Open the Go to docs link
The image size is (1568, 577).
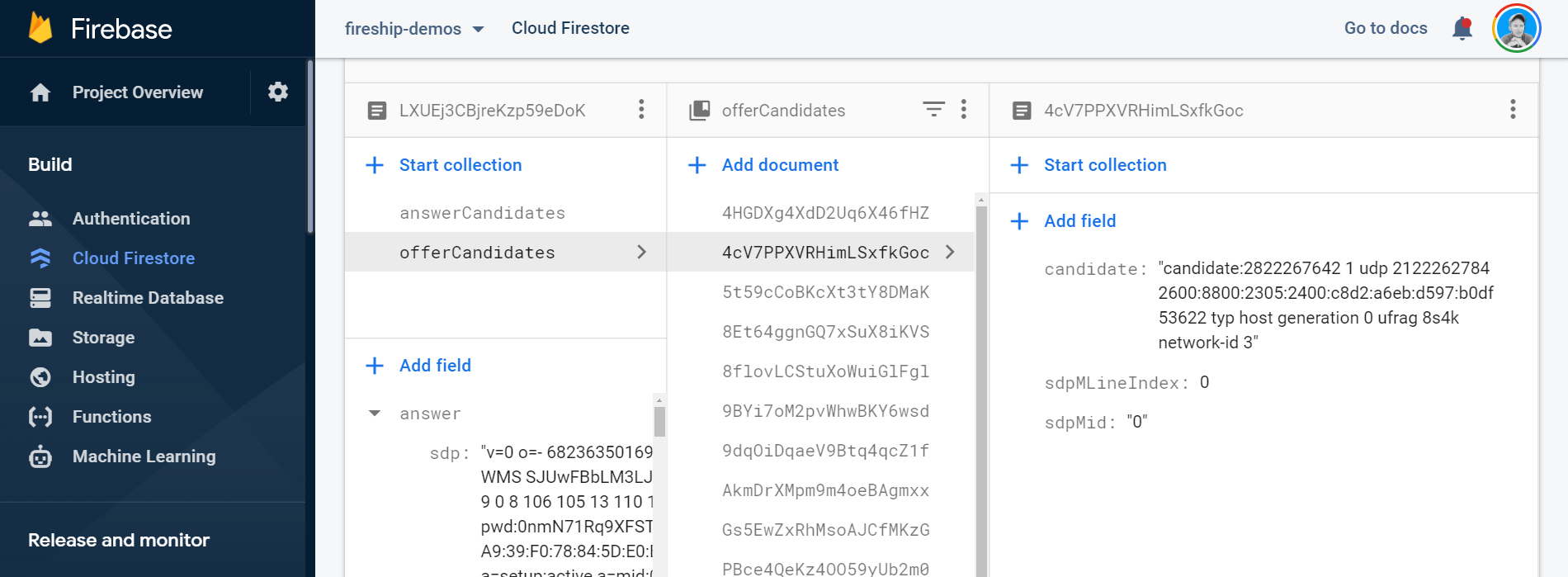(1385, 28)
